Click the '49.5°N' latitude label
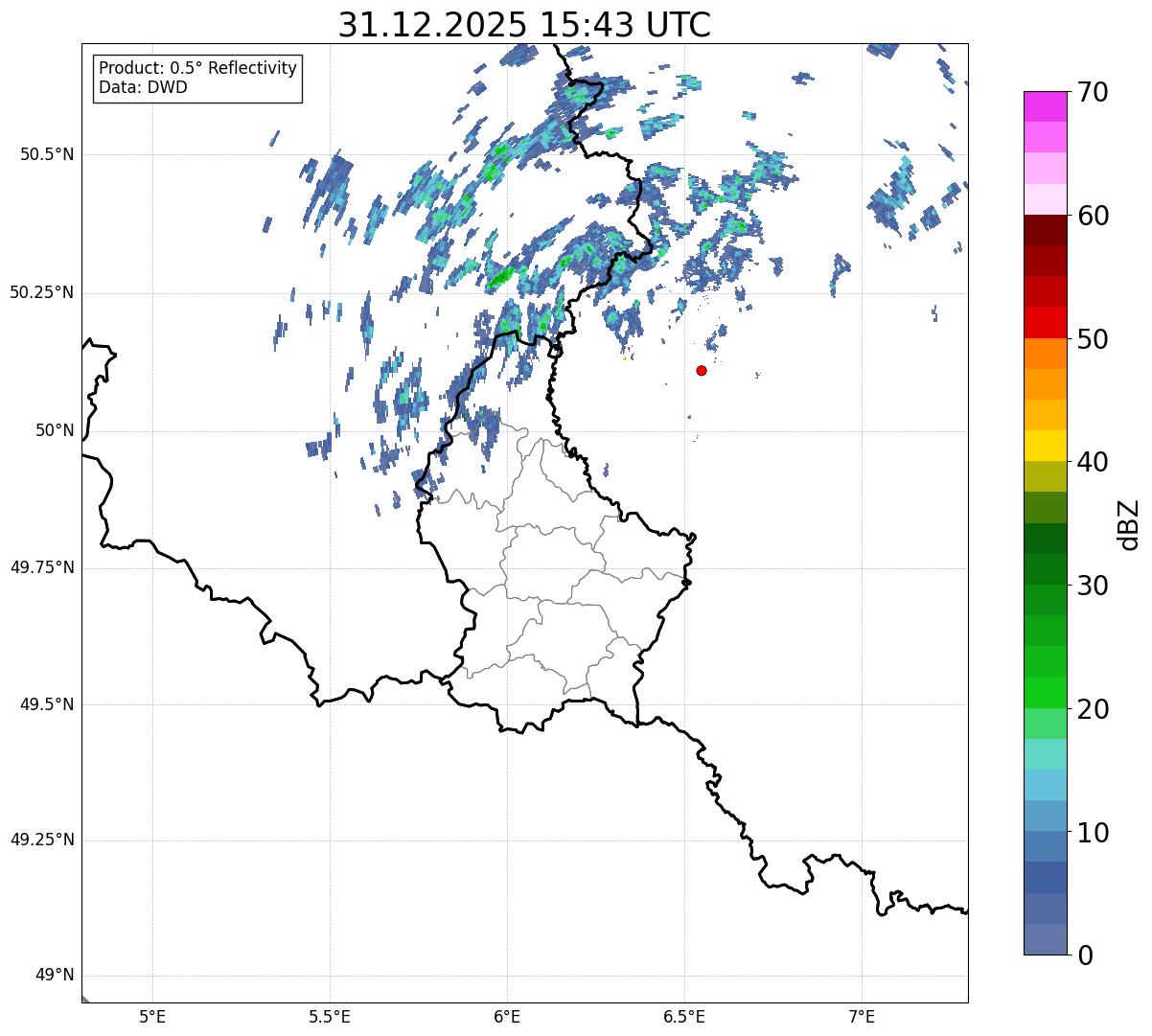 (46, 704)
